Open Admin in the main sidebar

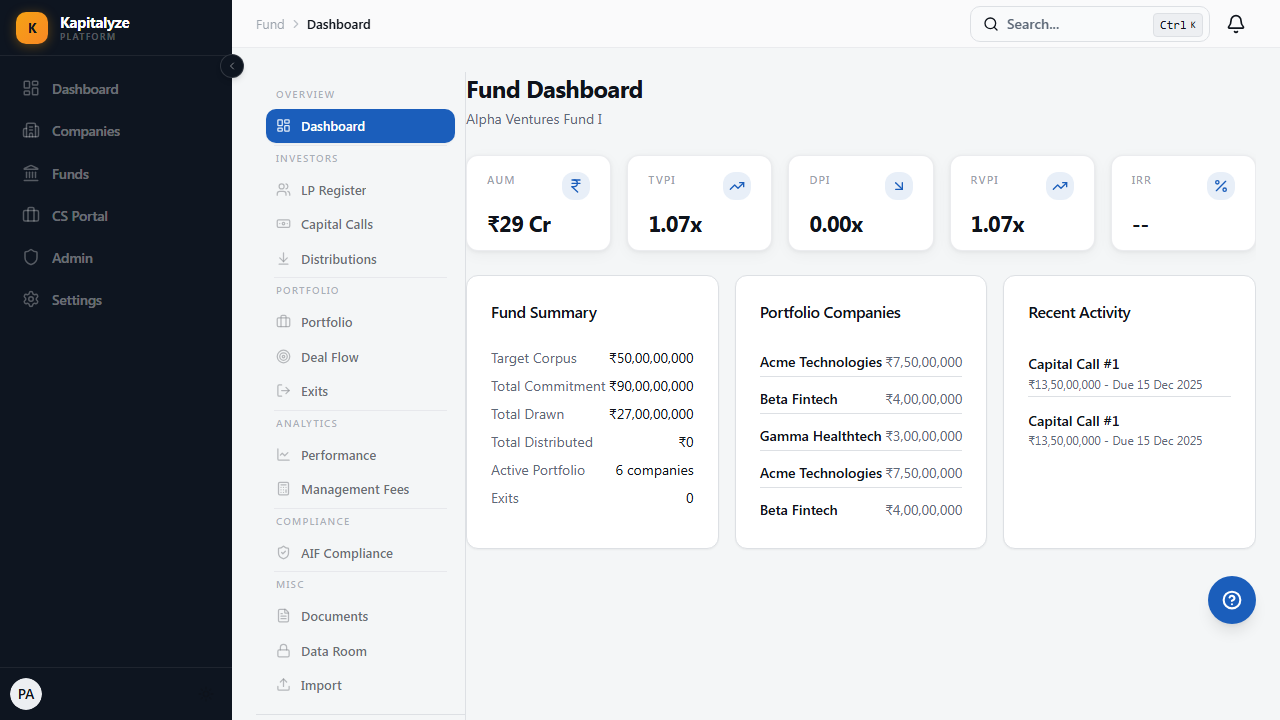116,258
